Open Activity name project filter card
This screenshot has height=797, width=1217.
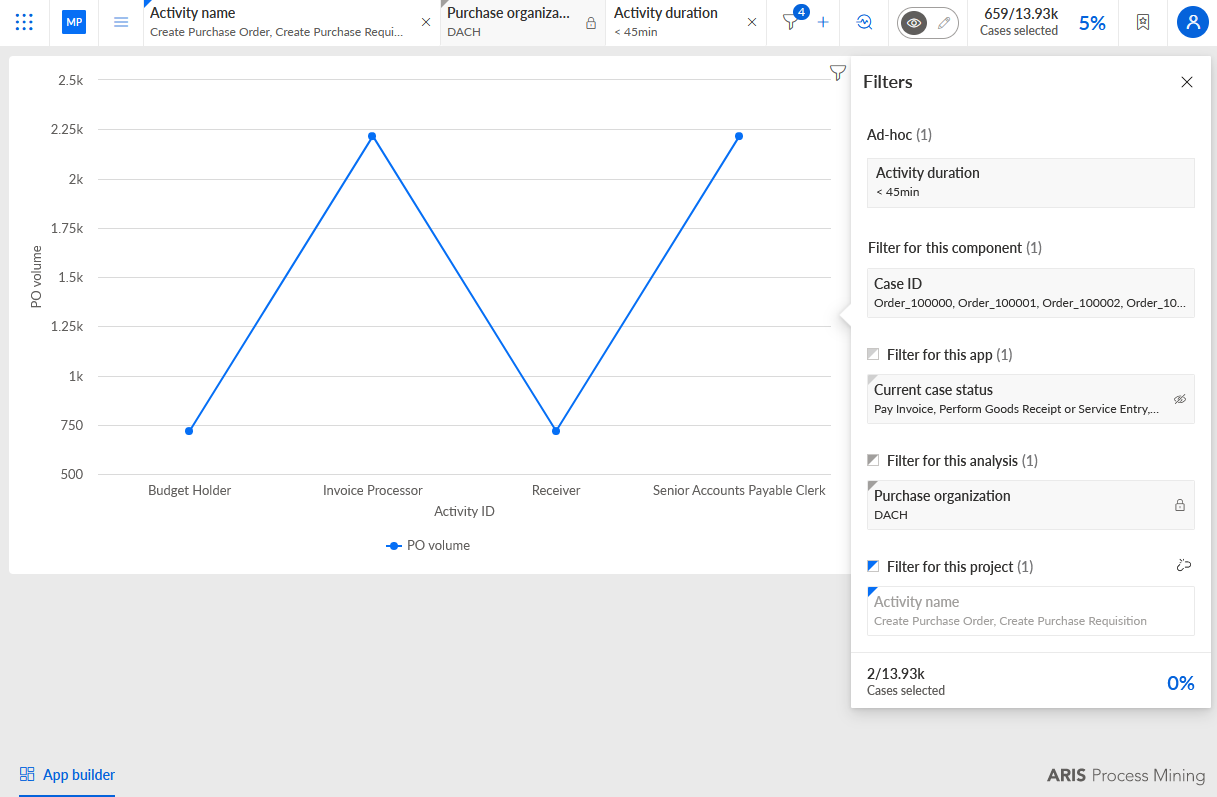(x=1031, y=611)
